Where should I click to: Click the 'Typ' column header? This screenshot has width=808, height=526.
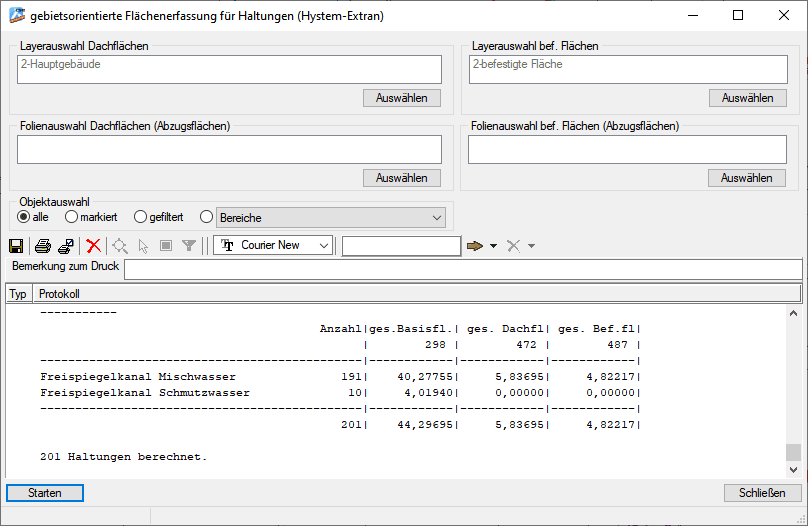[18, 294]
